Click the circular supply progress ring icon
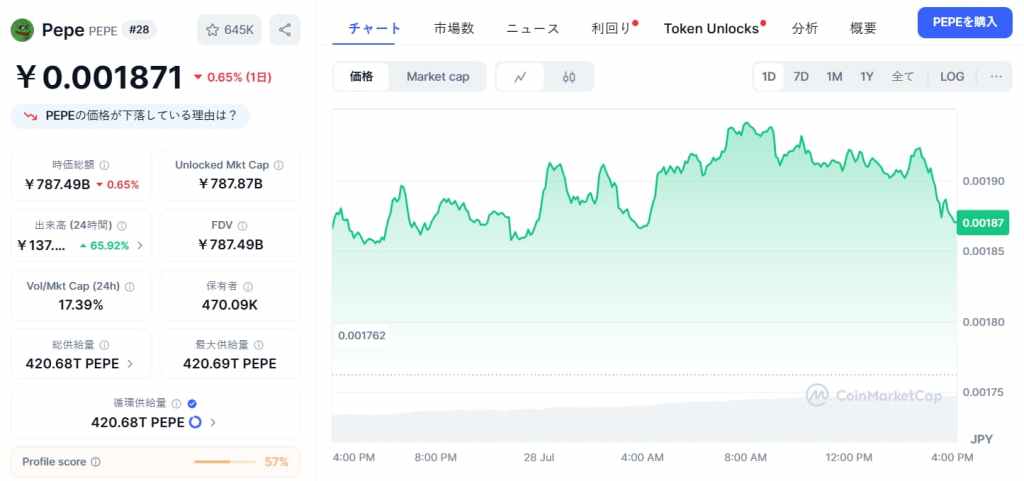The height and width of the screenshot is (481, 1024). pyautogui.click(x=195, y=422)
